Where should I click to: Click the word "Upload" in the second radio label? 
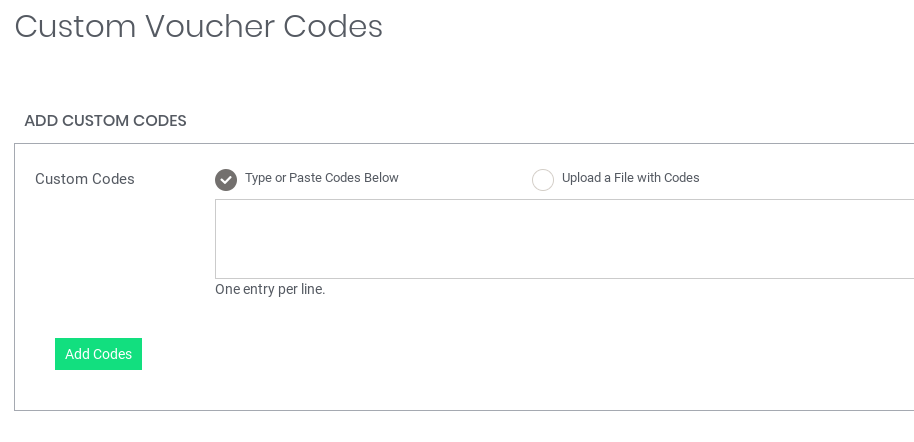point(582,178)
